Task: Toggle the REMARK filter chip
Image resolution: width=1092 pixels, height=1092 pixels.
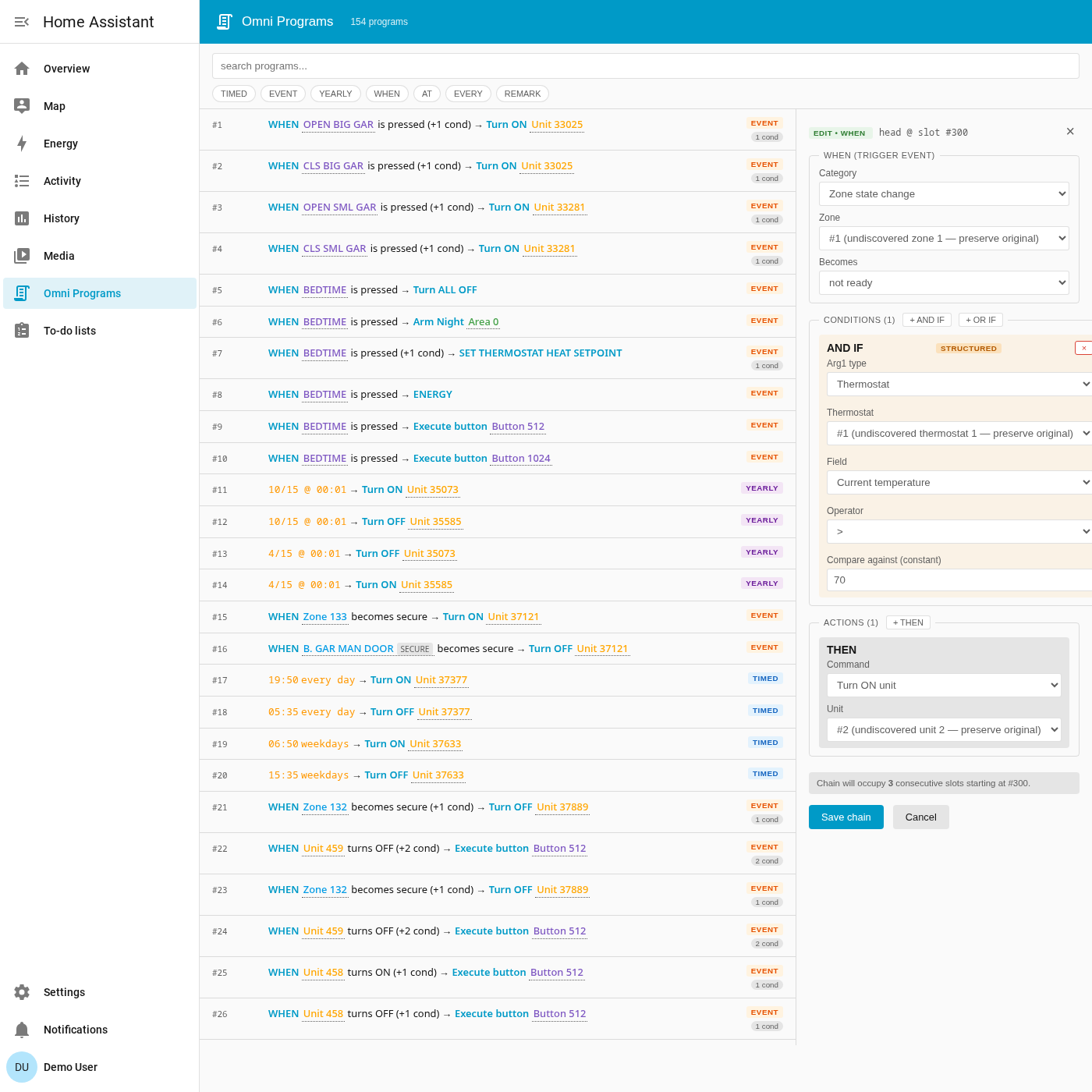Action: (x=523, y=94)
